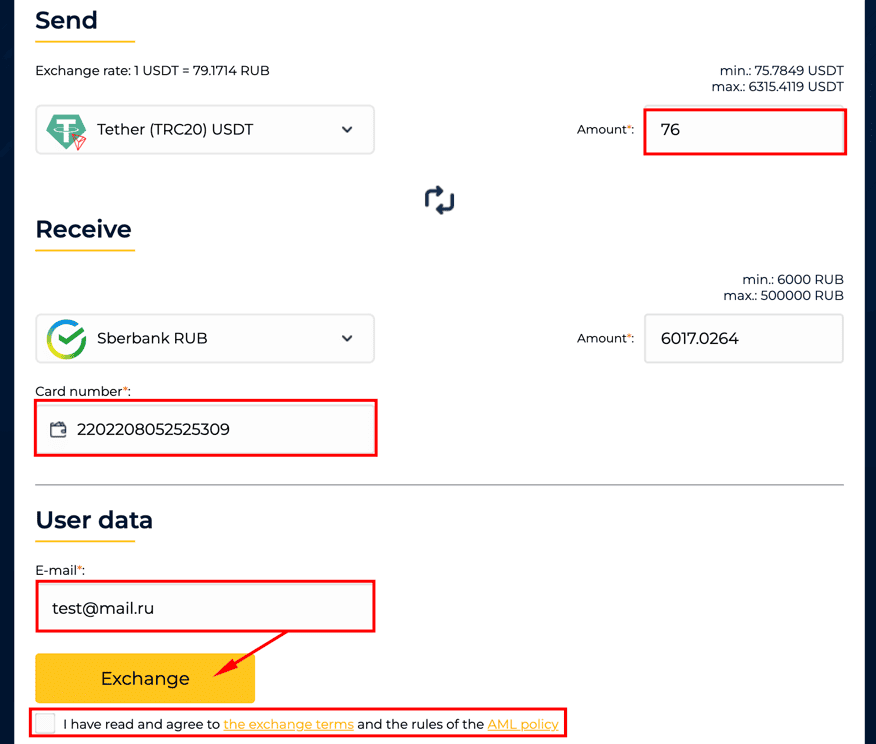Click the Amount label in Send section
Viewport: 876px width, 744px height.
pyautogui.click(x=605, y=130)
